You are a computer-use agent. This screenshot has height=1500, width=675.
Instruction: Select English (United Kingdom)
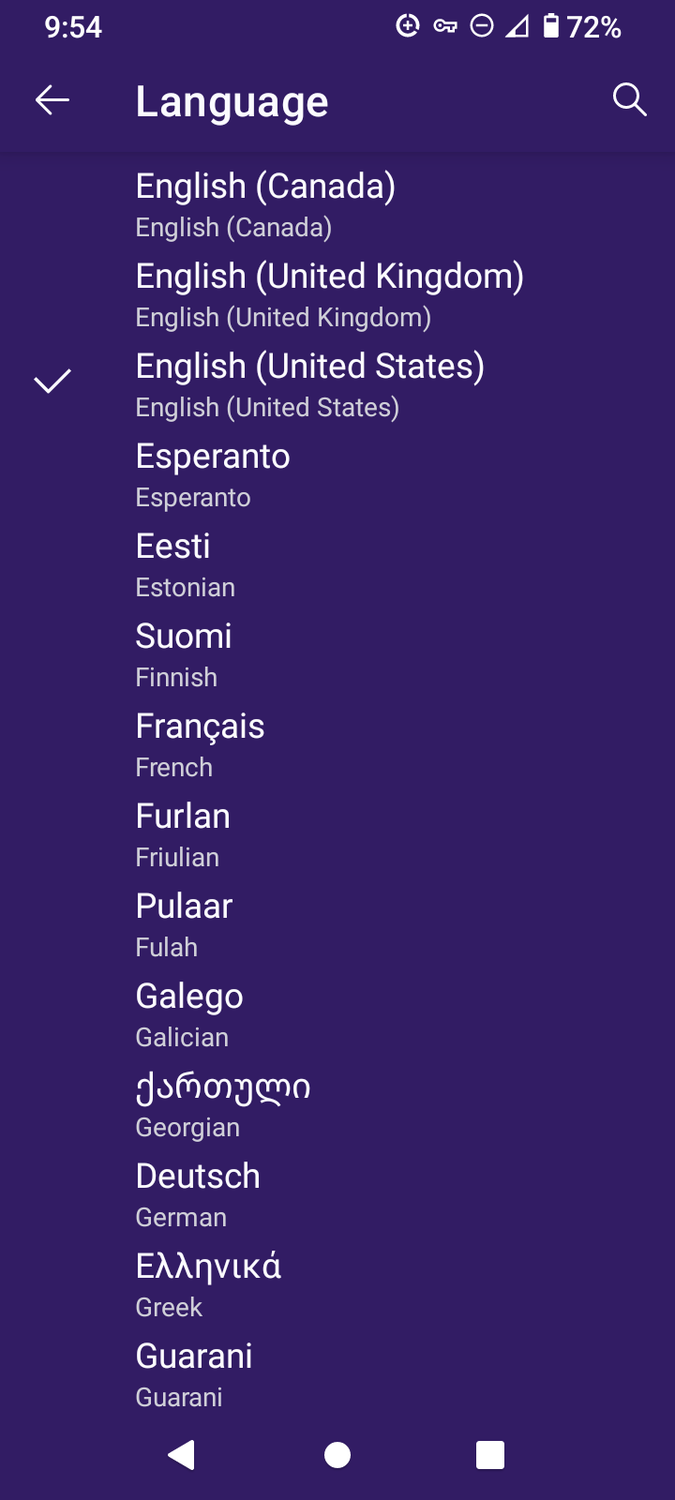pos(330,276)
